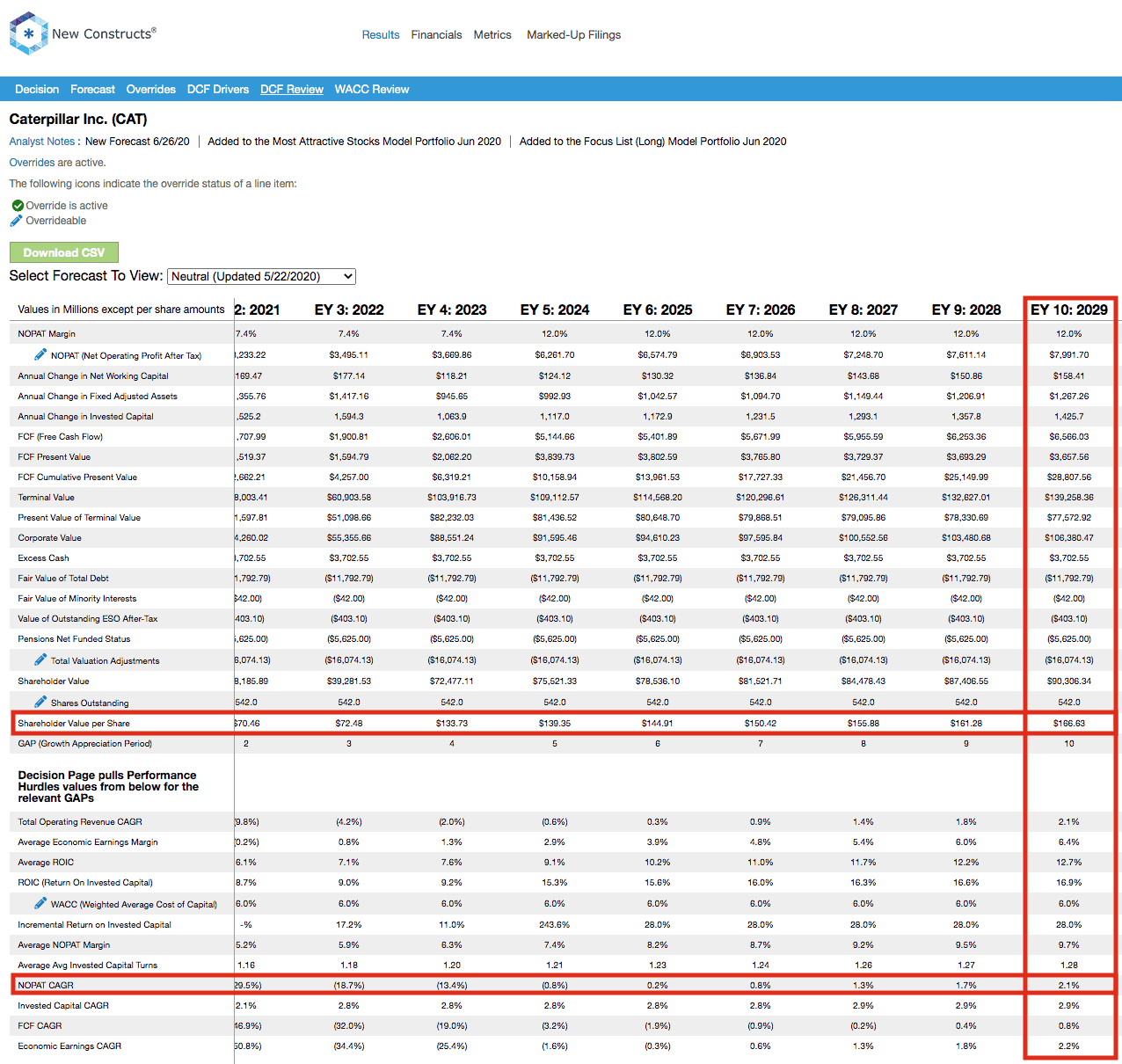Click 'Total Operating Revenue CAGR' label

80,822
